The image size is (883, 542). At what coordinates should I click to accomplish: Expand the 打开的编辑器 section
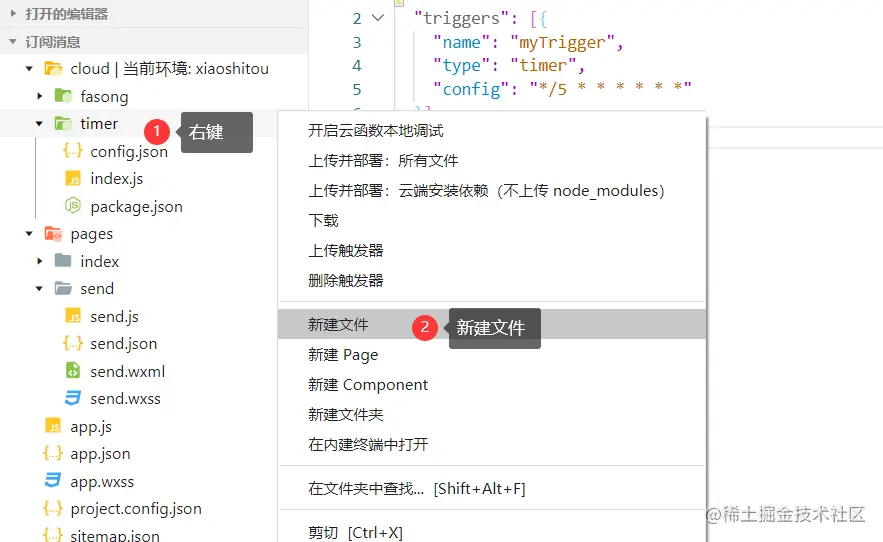click(14, 14)
